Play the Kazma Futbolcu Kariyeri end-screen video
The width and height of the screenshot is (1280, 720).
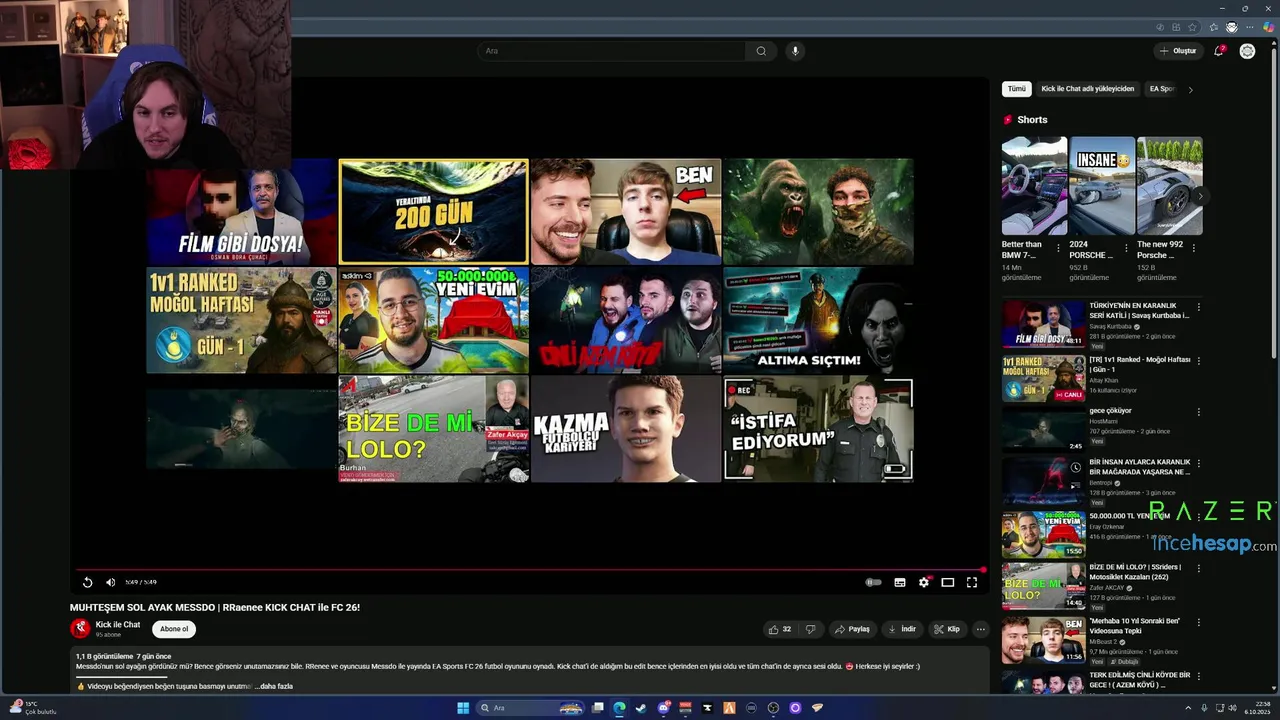pos(626,428)
